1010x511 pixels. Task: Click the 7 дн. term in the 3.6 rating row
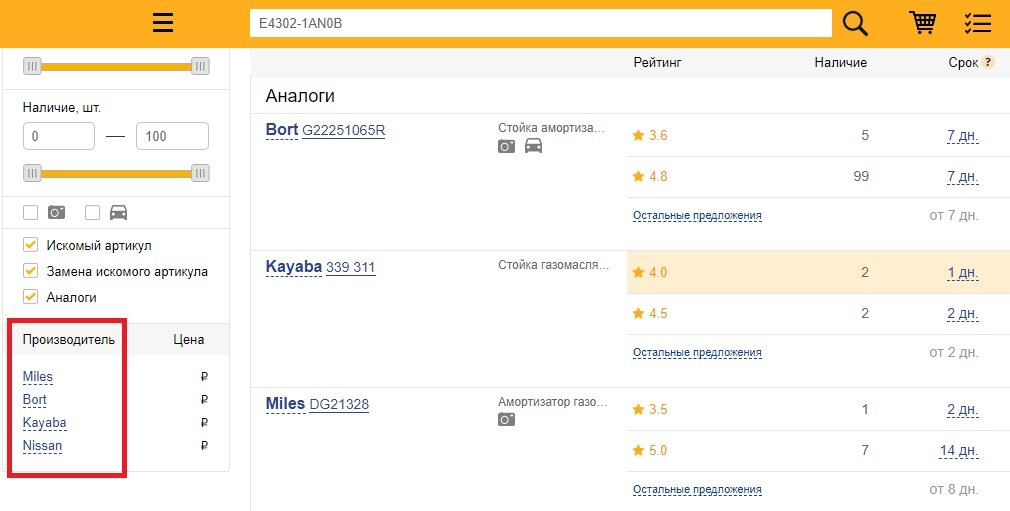coord(962,136)
